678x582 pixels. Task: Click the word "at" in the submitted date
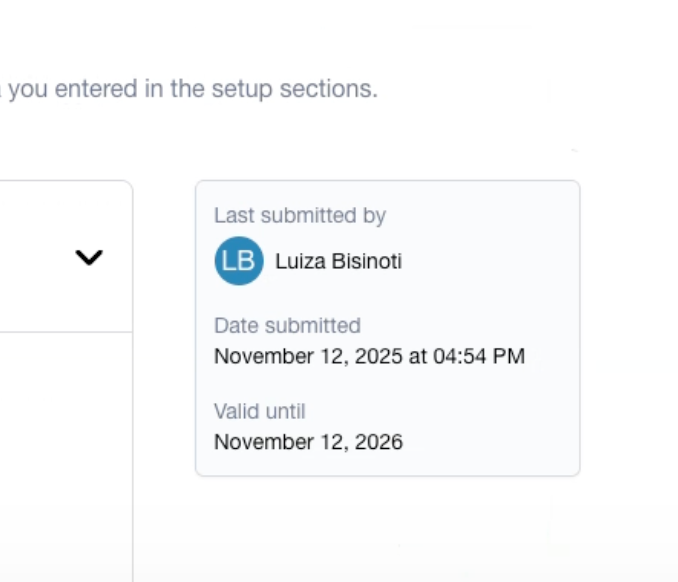coord(418,356)
